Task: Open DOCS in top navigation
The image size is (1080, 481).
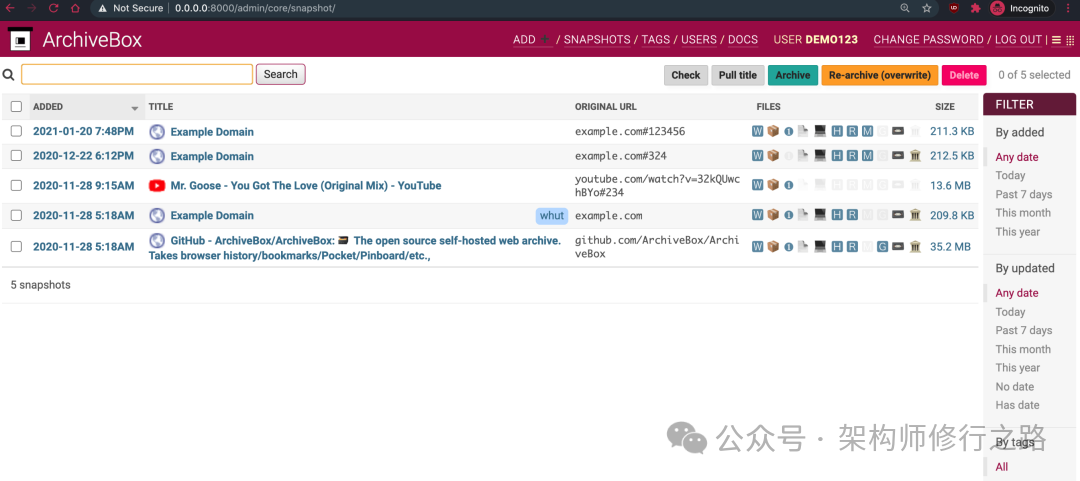Action: tap(743, 40)
